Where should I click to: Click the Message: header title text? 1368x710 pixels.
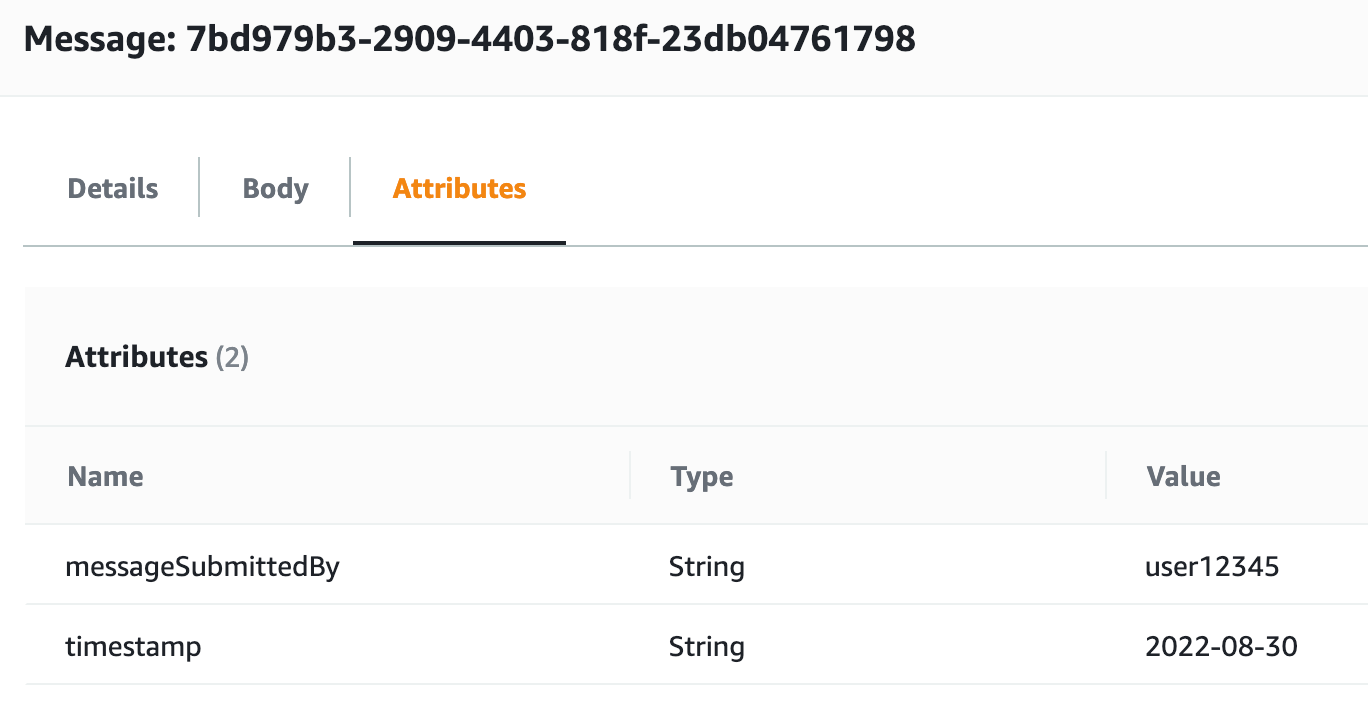click(103, 40)
